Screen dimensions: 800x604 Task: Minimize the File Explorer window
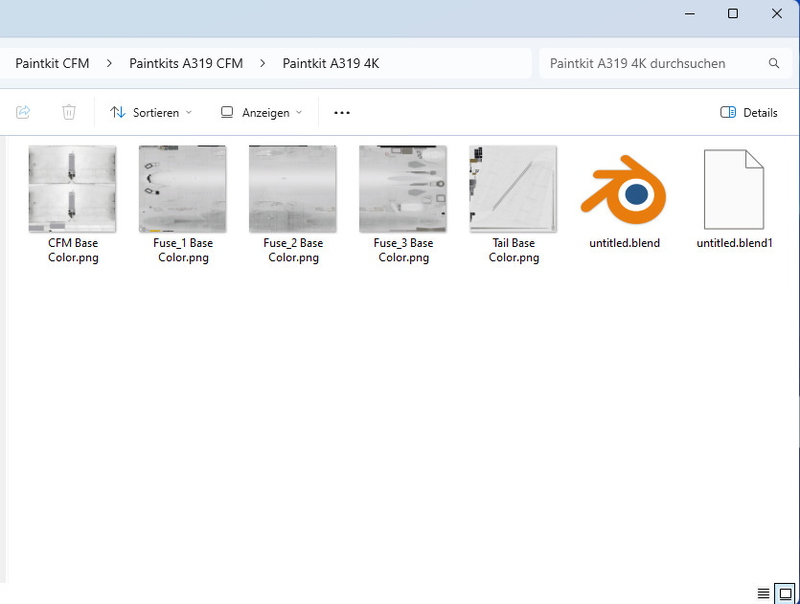pyautogui.click(x=690, y=14)
